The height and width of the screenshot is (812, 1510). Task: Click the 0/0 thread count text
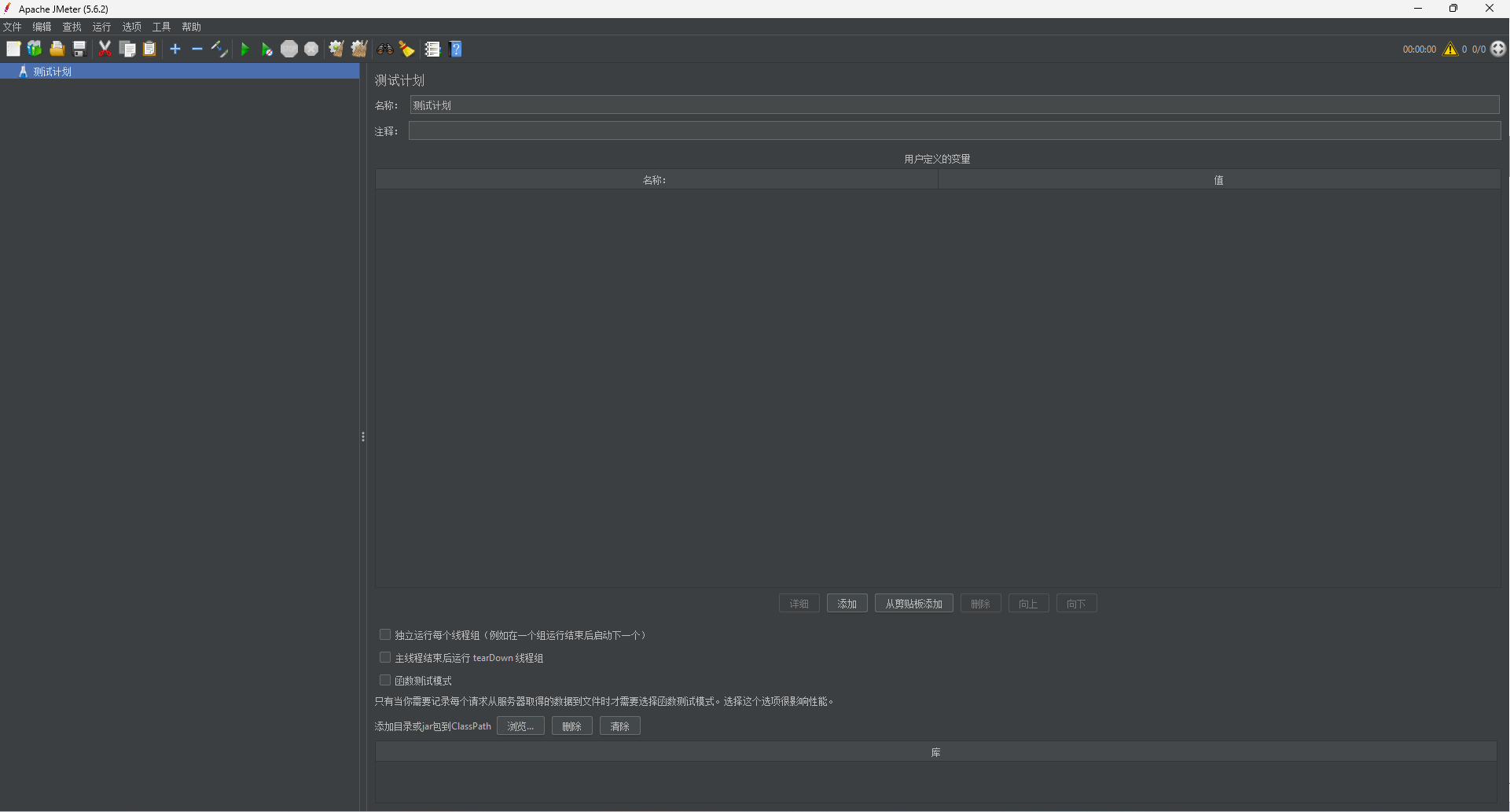[x=1479, y=50]
